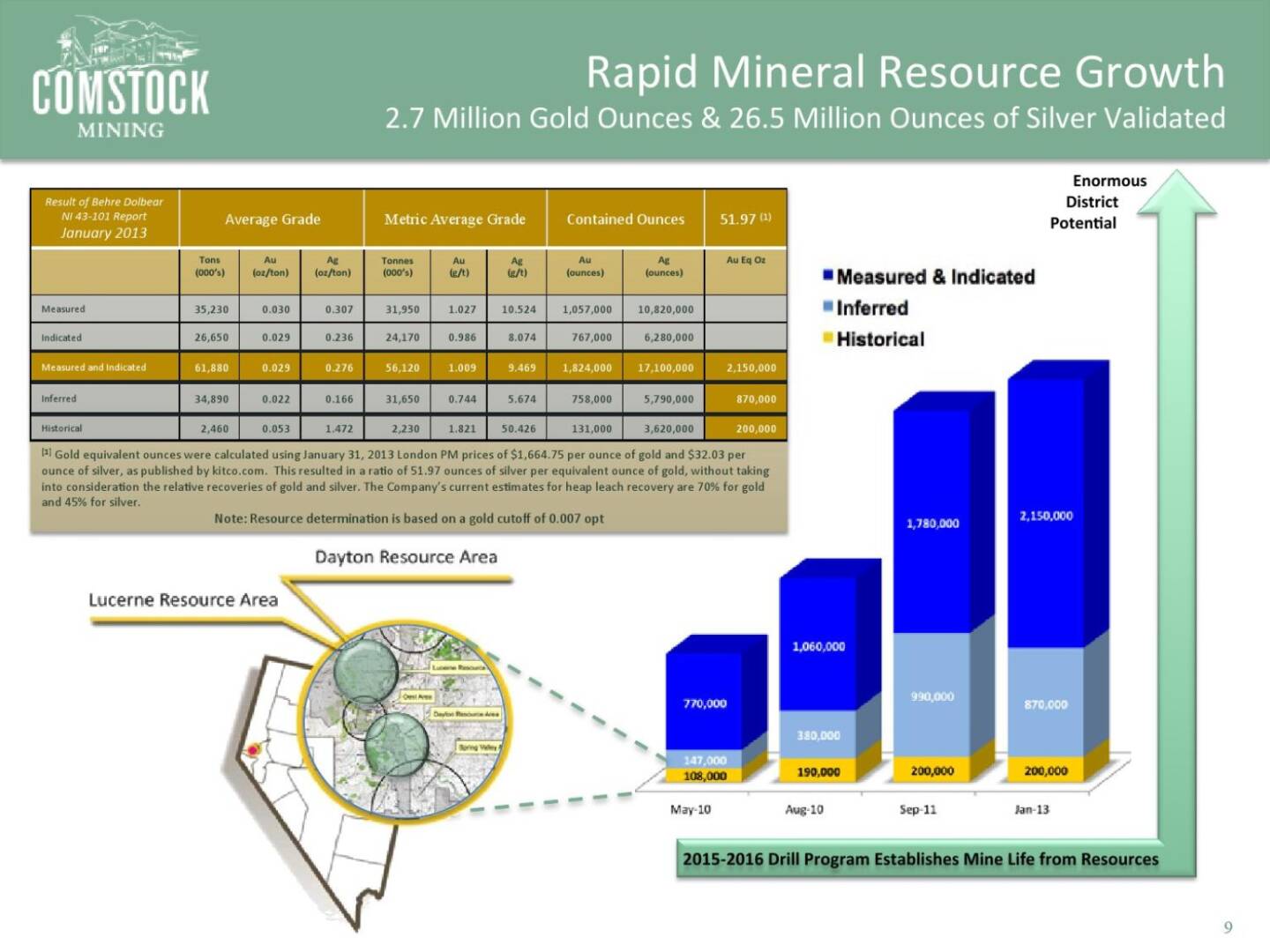Click the gold cutoff 0.007 opt note
The width and height of the screenshot is (1270, 952).
coord(409,518)
